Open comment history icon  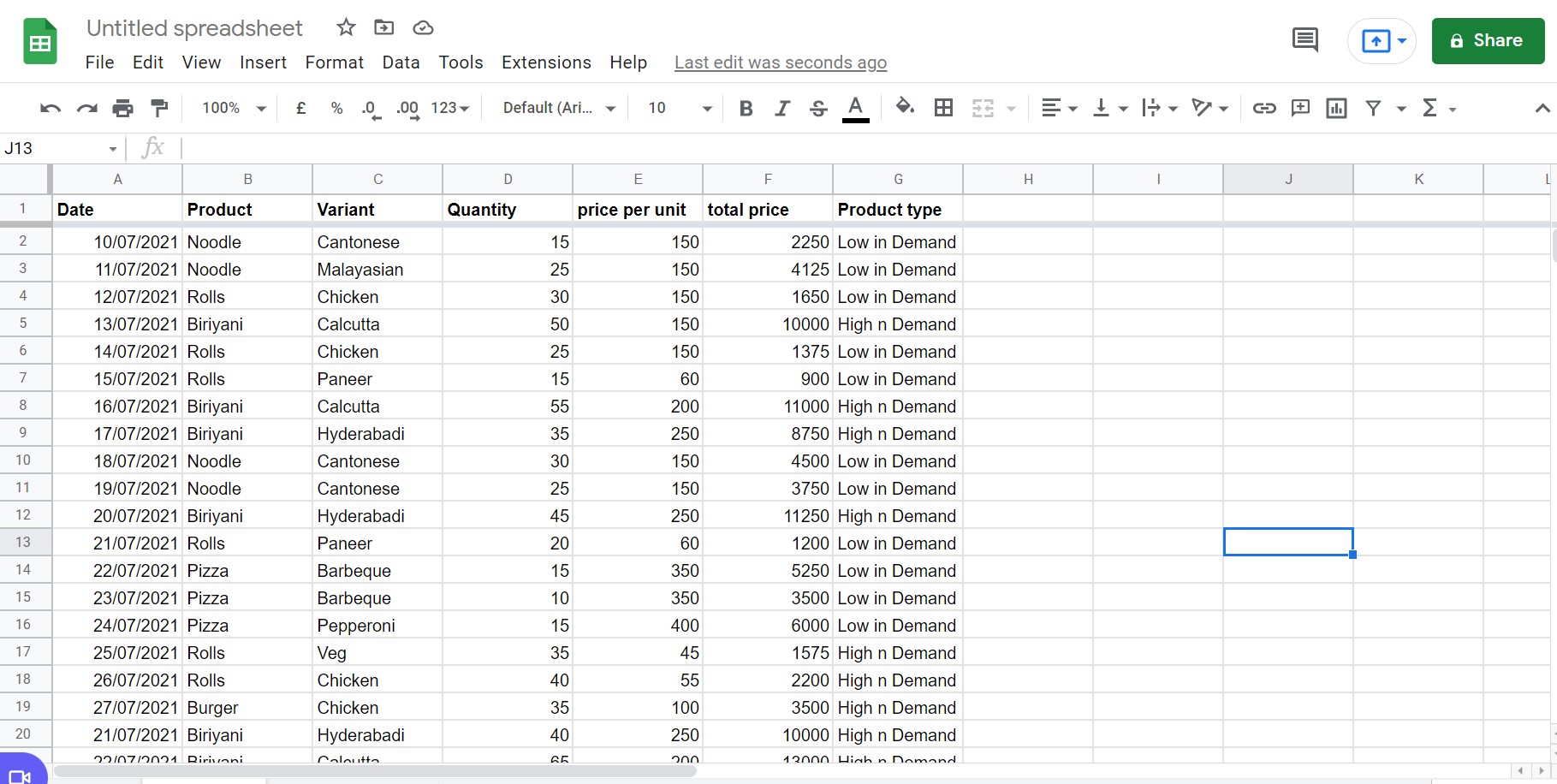coord(1304,39)
